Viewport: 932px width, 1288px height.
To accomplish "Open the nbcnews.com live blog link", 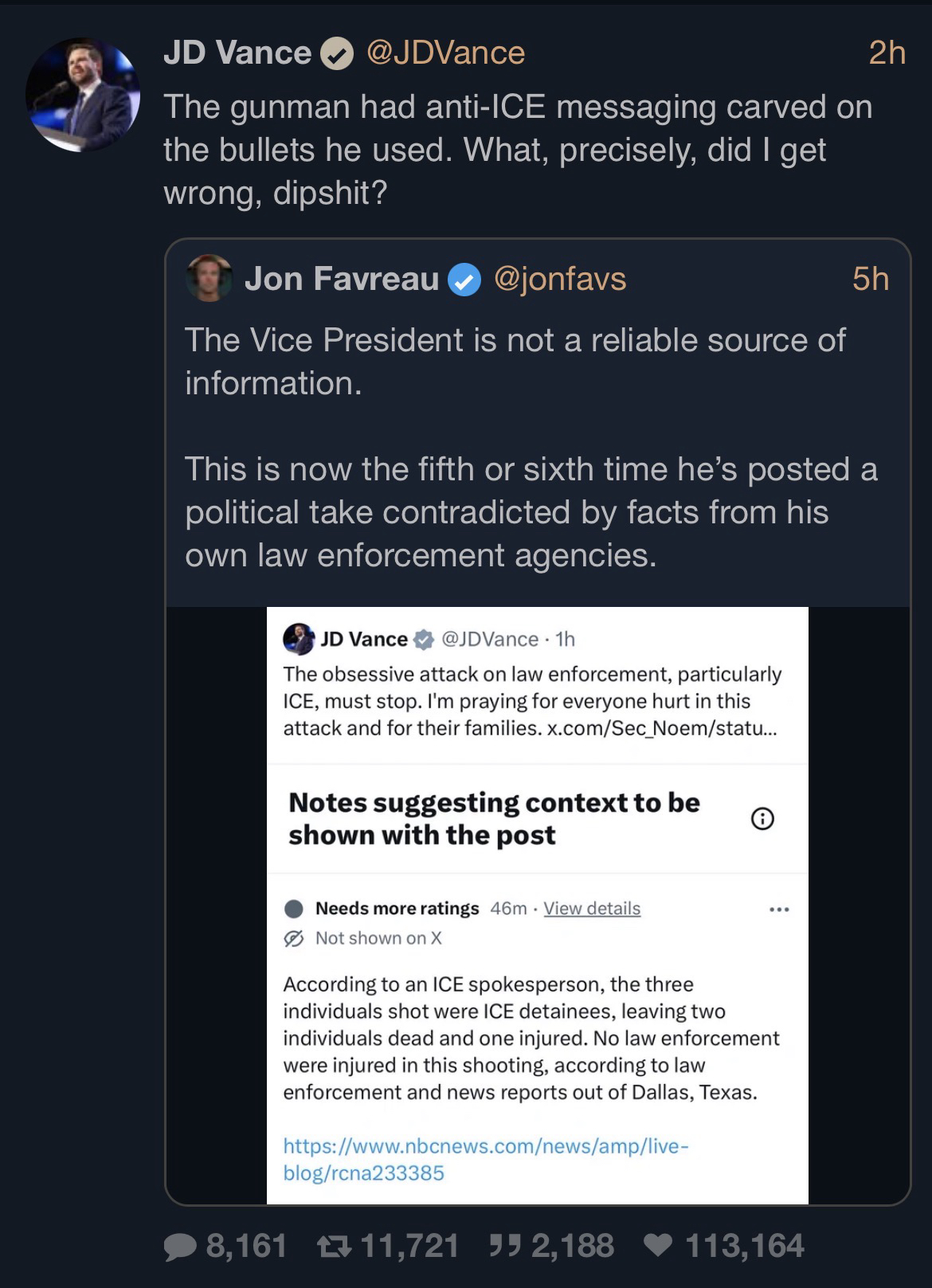I will point(484,1159).
